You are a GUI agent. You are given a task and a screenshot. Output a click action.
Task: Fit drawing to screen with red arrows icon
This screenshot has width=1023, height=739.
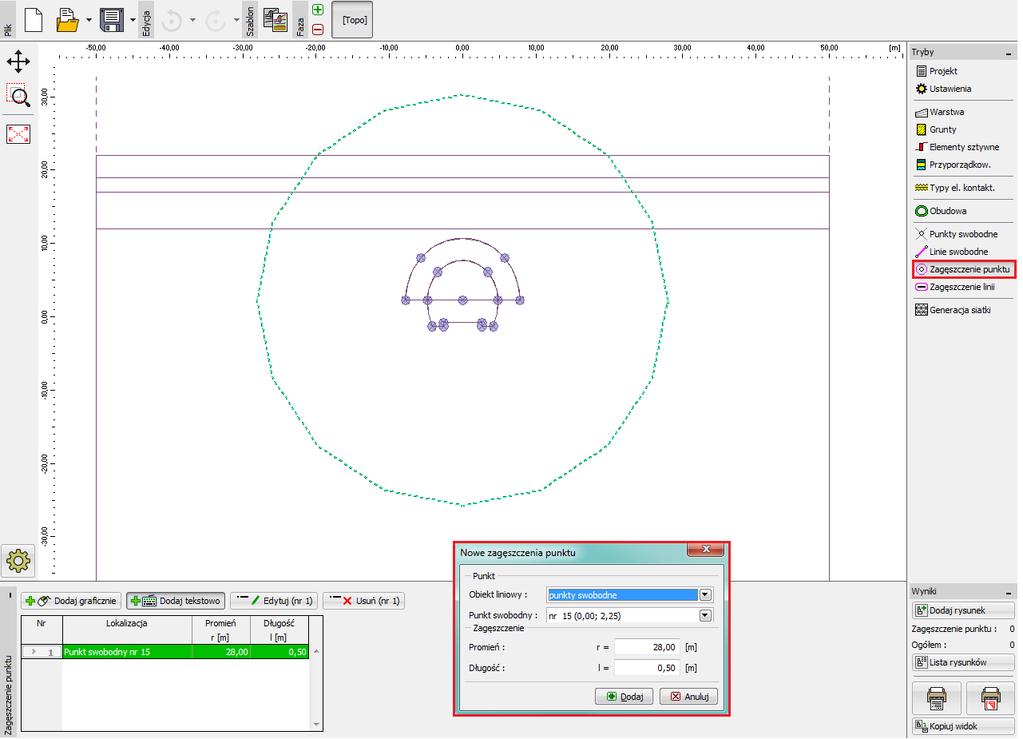point(18,134)
